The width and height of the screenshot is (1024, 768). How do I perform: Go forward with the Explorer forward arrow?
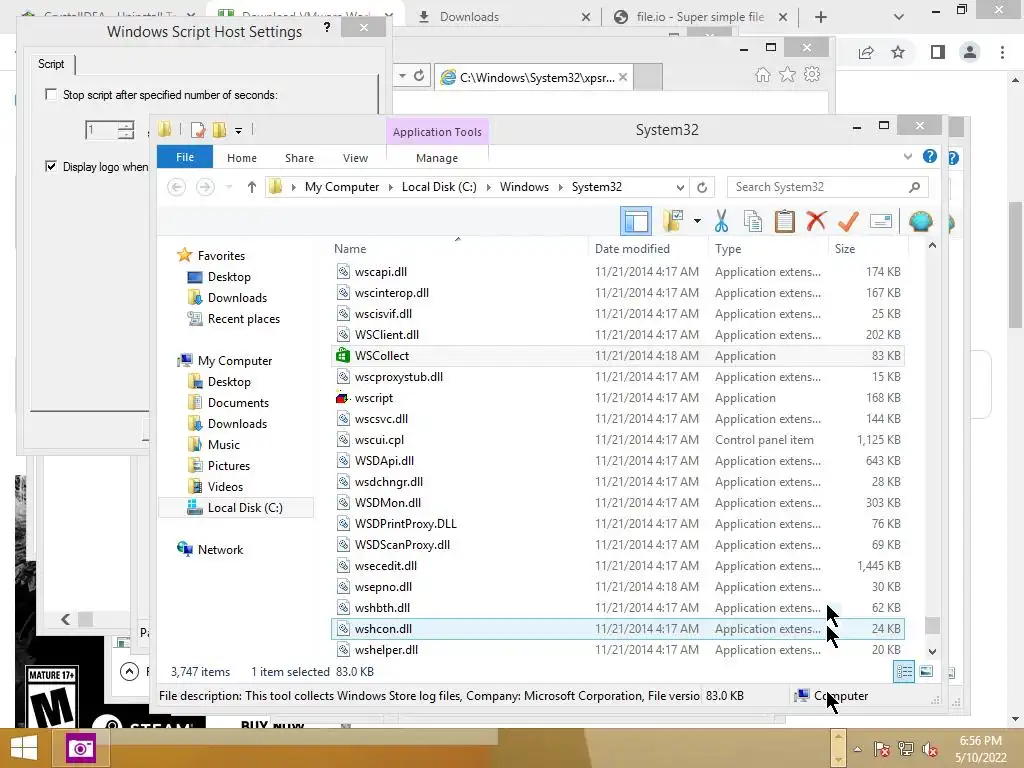[x=205, y=187]
